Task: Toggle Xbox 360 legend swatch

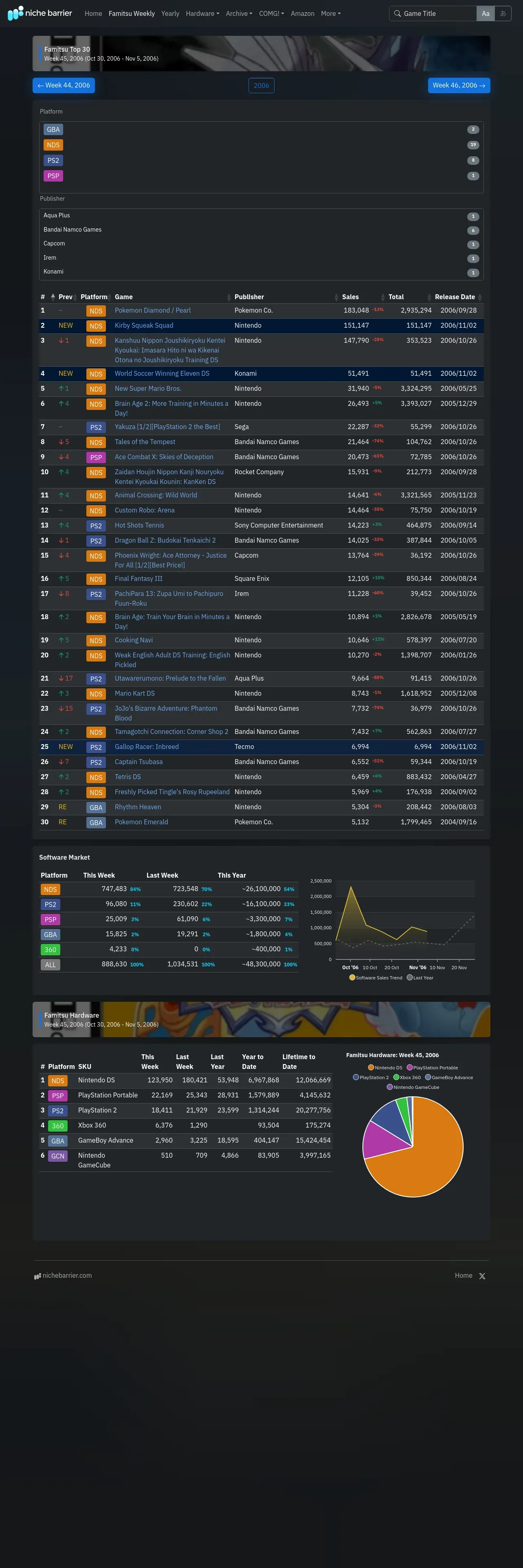Action: point(396,1077)
